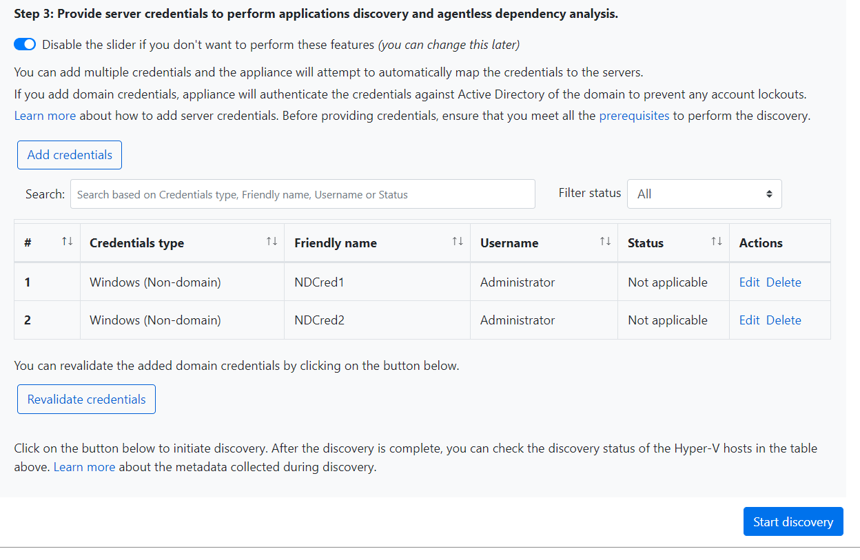Select the NDCred2 friendly name cell
860x560 pixels.
(320, 320)
